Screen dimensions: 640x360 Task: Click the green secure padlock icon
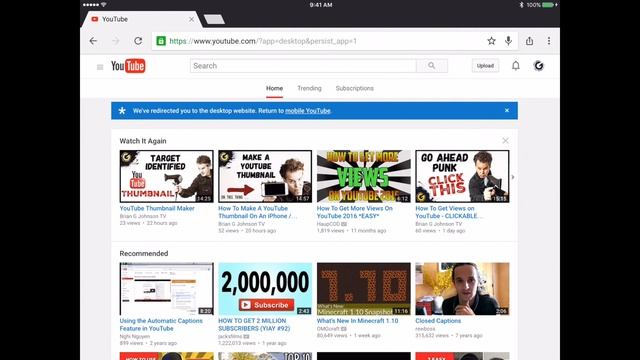point(161,41)
